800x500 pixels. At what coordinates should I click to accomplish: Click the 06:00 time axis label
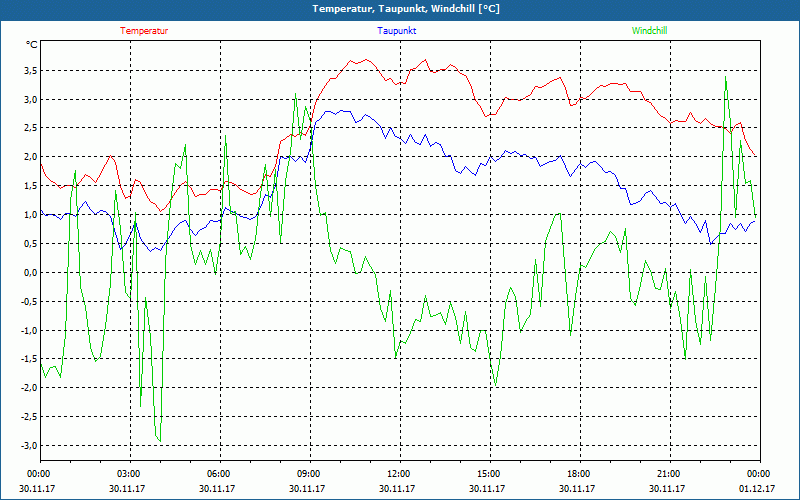point(218,474)
